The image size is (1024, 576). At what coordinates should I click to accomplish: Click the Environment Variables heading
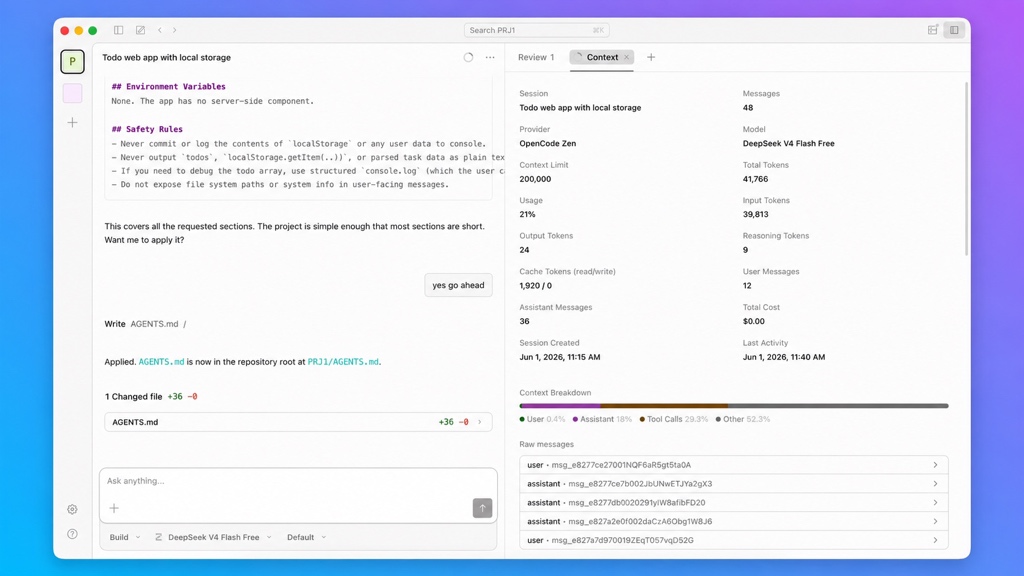click(x=168, y=86)
